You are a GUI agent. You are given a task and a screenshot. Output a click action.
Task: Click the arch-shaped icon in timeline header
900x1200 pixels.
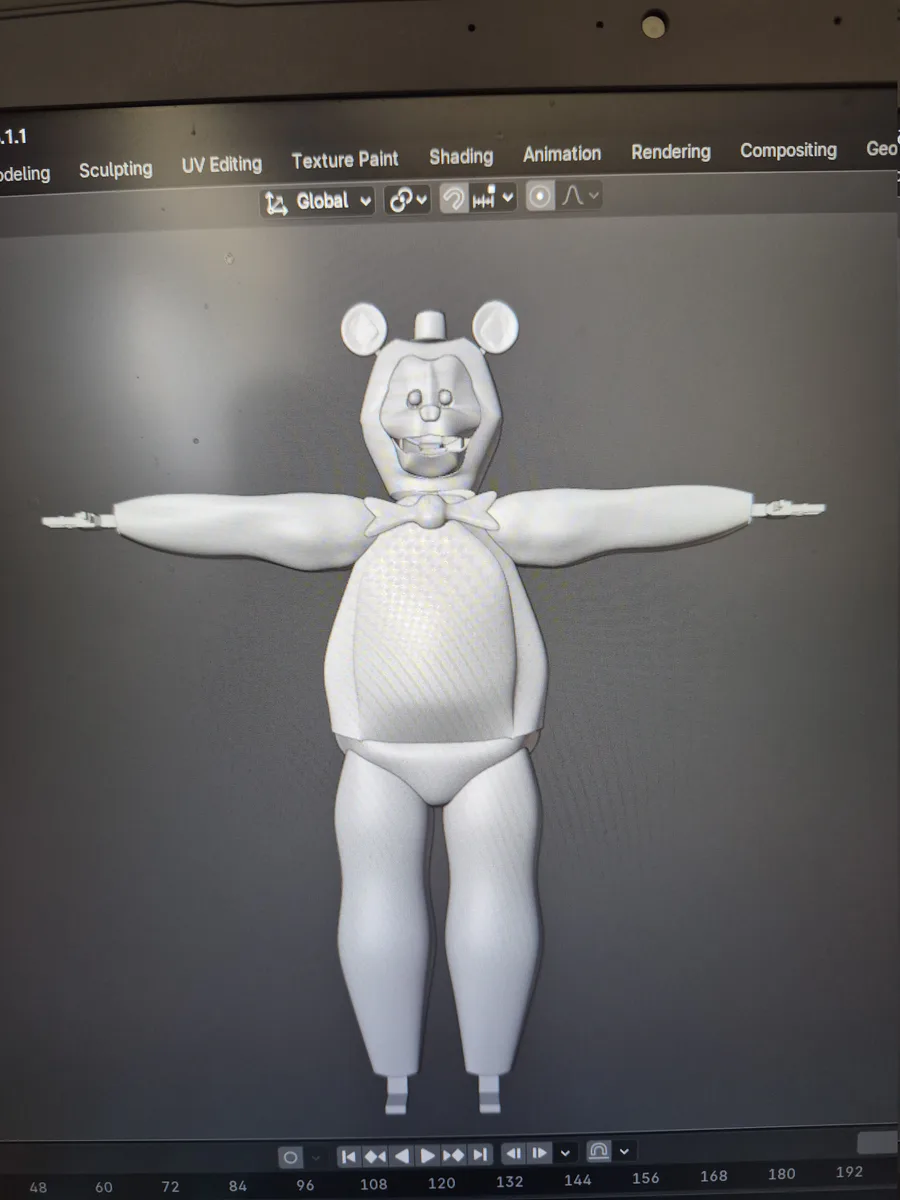click(x=598, y=1151)
